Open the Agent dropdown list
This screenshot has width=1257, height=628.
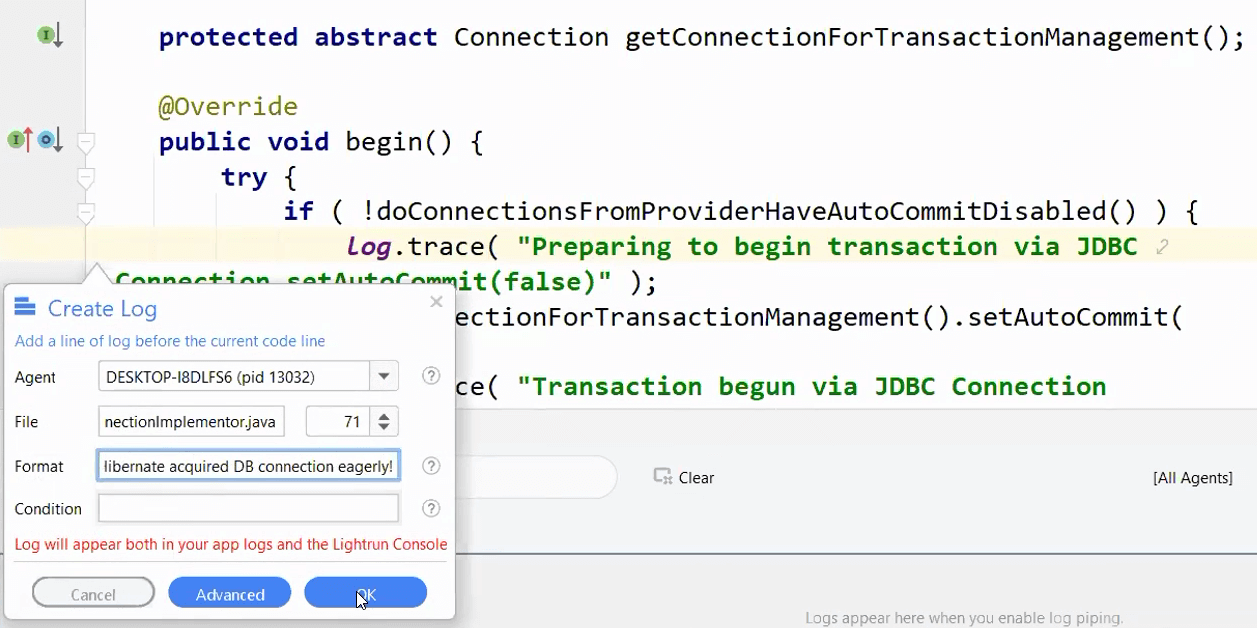click(384, 377)
